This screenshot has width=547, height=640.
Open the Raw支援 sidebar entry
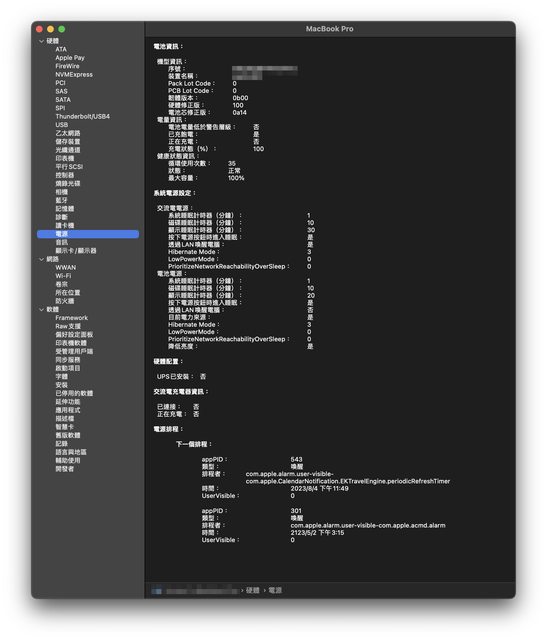point(68,326)
